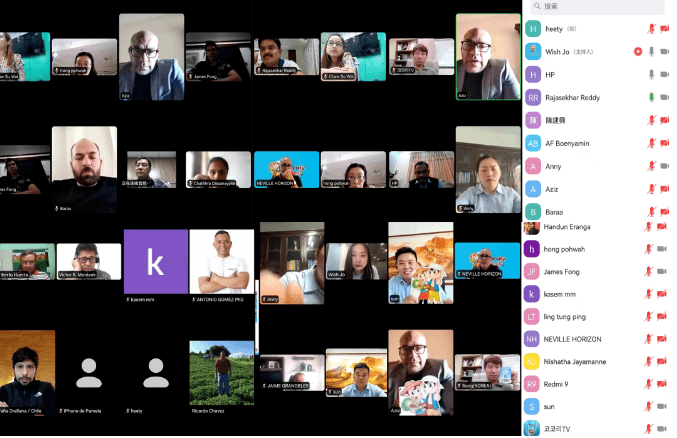The height and width of the screenshot is (438, 677).
Task: Click Anny's camera icon in the list
Action: click(x=664, y=166)
